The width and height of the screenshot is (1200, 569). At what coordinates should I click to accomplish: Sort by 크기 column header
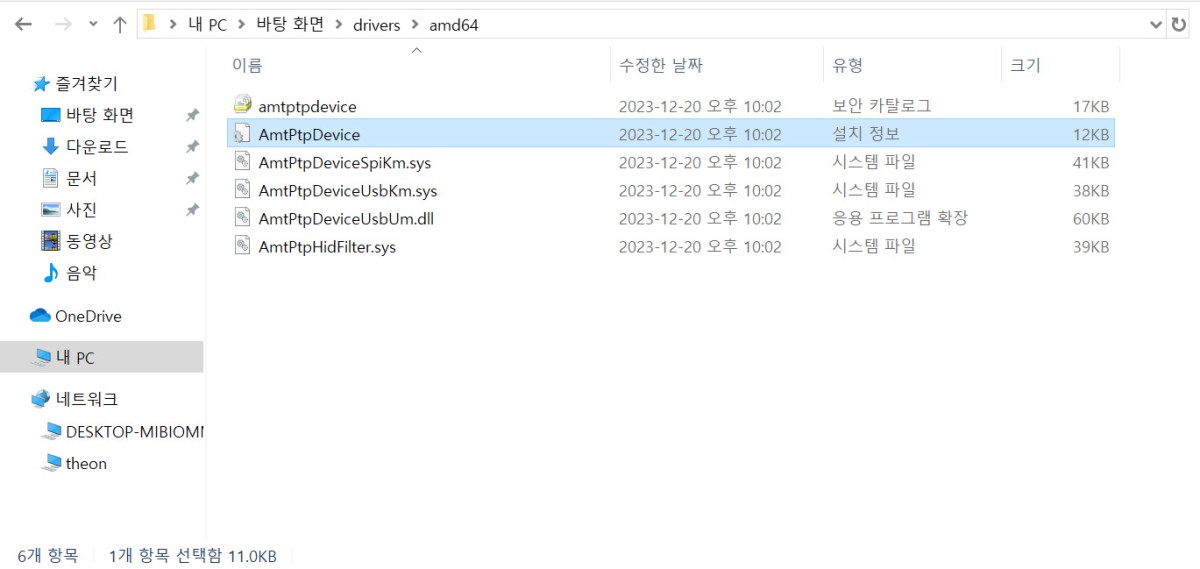click(1025, 65)
